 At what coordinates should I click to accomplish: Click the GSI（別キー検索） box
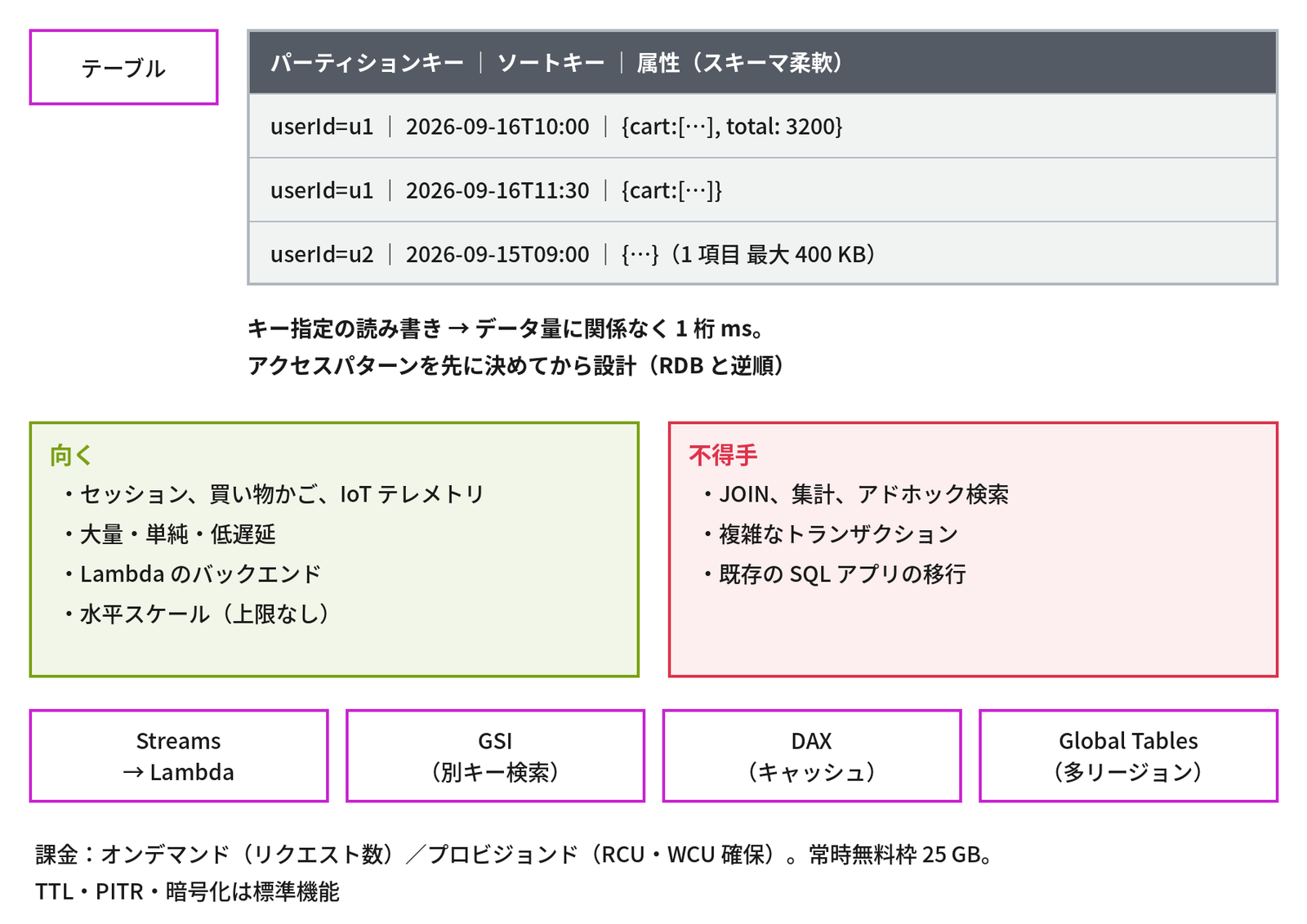click(x=495, y=756)
